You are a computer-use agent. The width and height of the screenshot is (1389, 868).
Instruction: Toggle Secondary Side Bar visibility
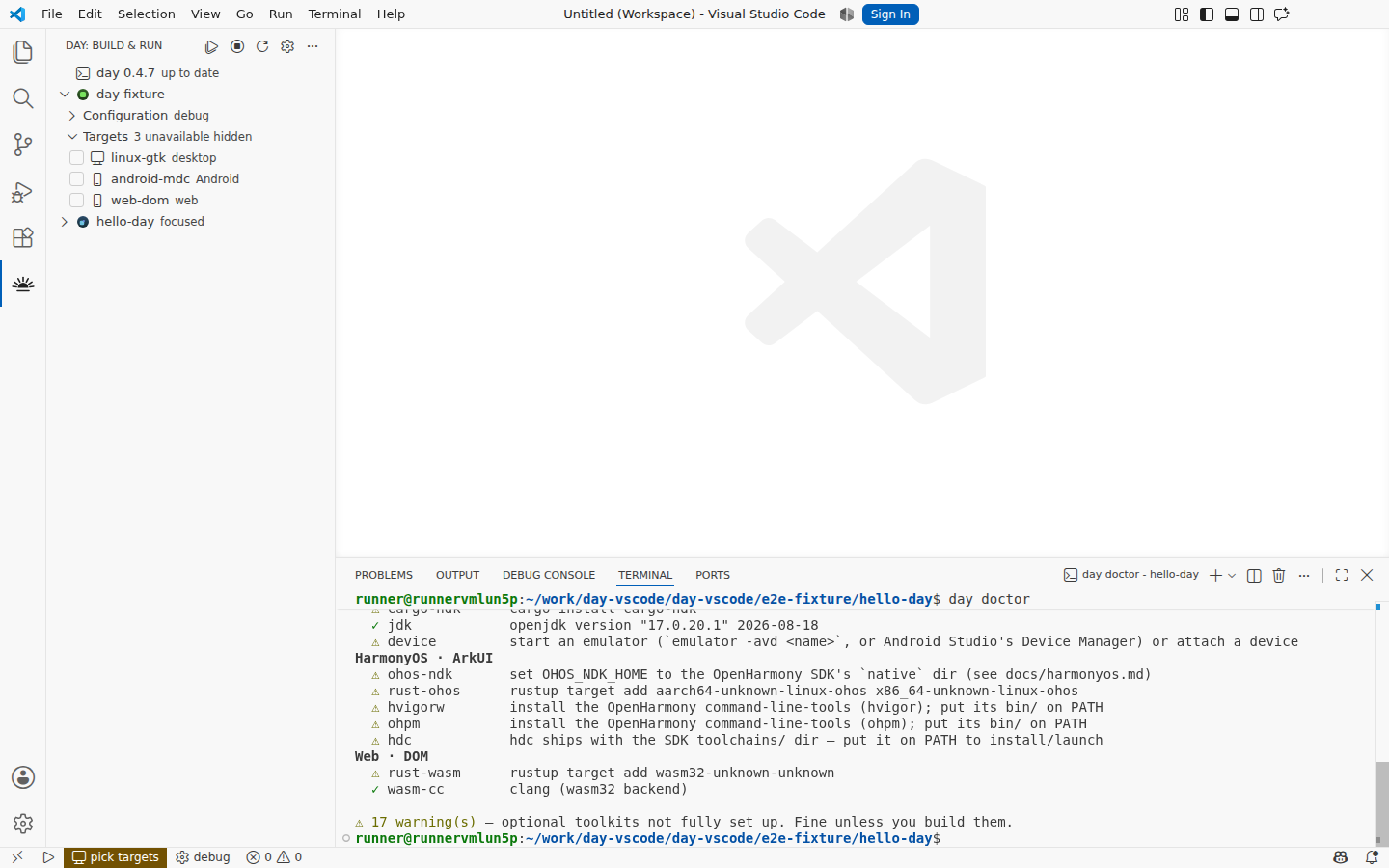[1257, 14]
